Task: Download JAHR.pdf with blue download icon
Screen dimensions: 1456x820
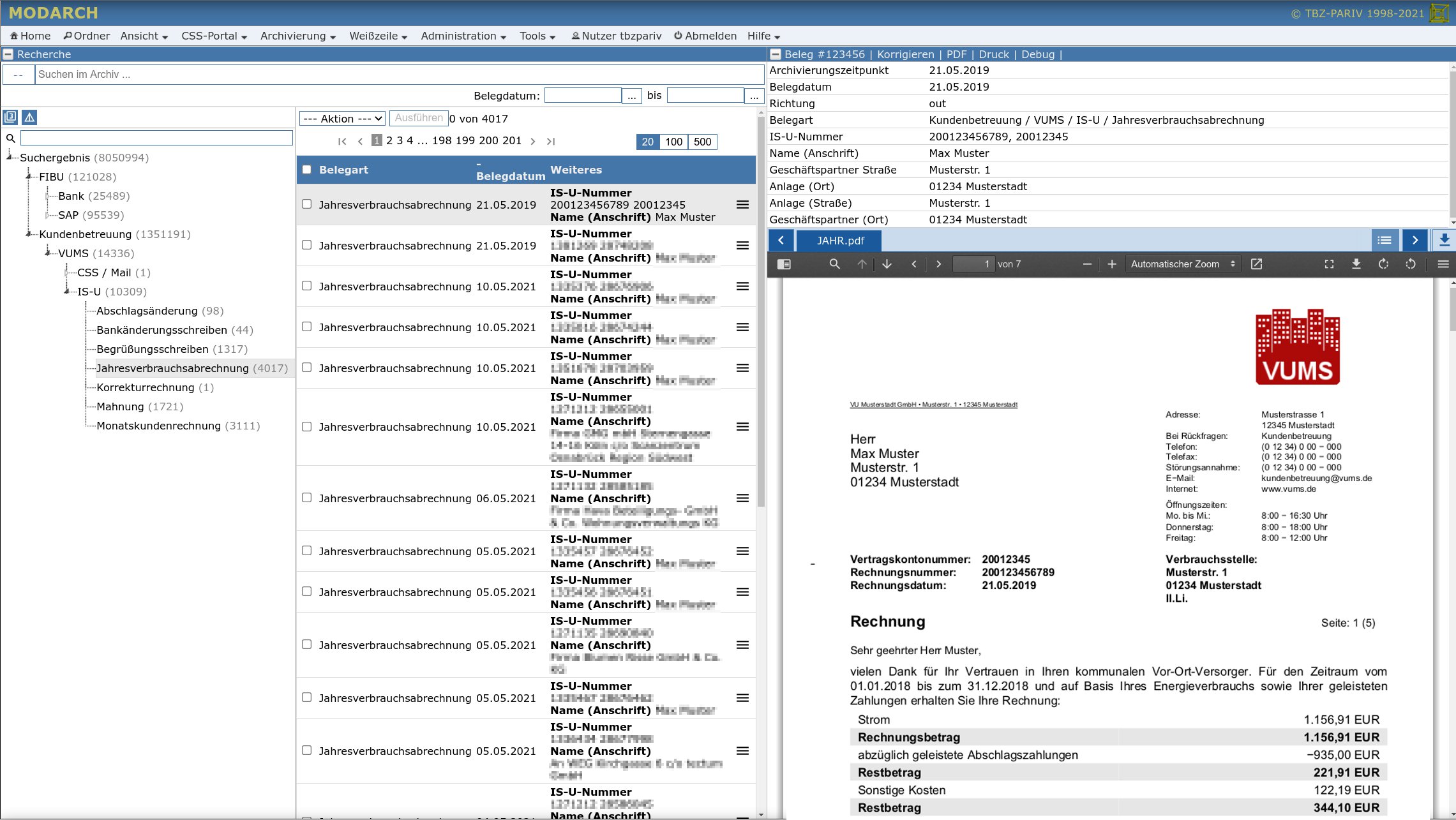Action: pos(1444,241)
